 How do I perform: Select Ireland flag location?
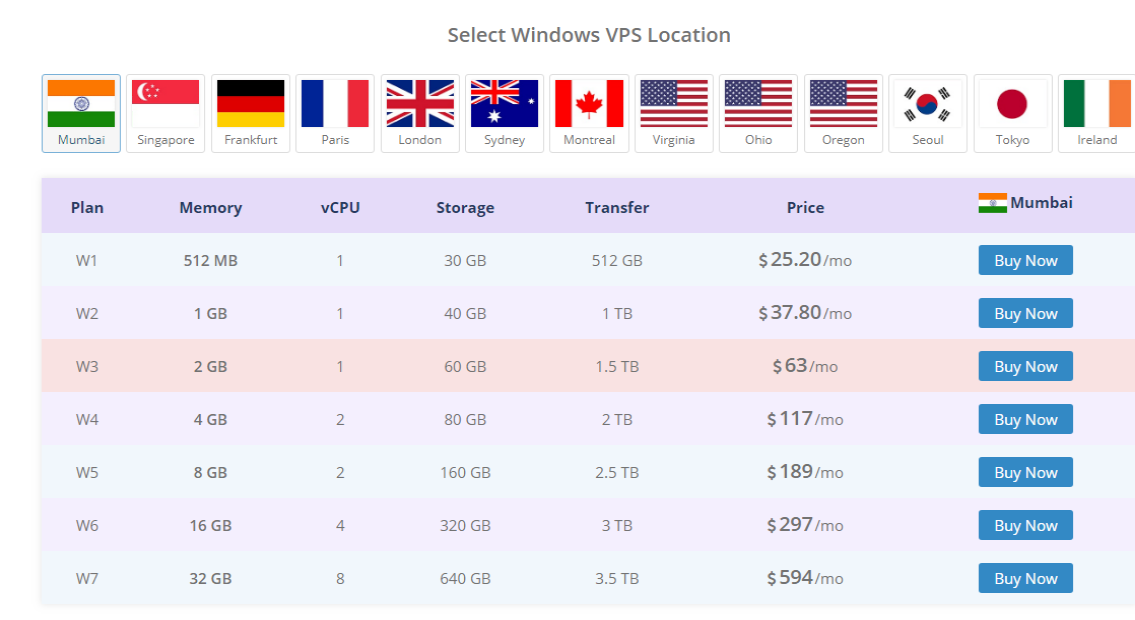(x=1097, y=114)
